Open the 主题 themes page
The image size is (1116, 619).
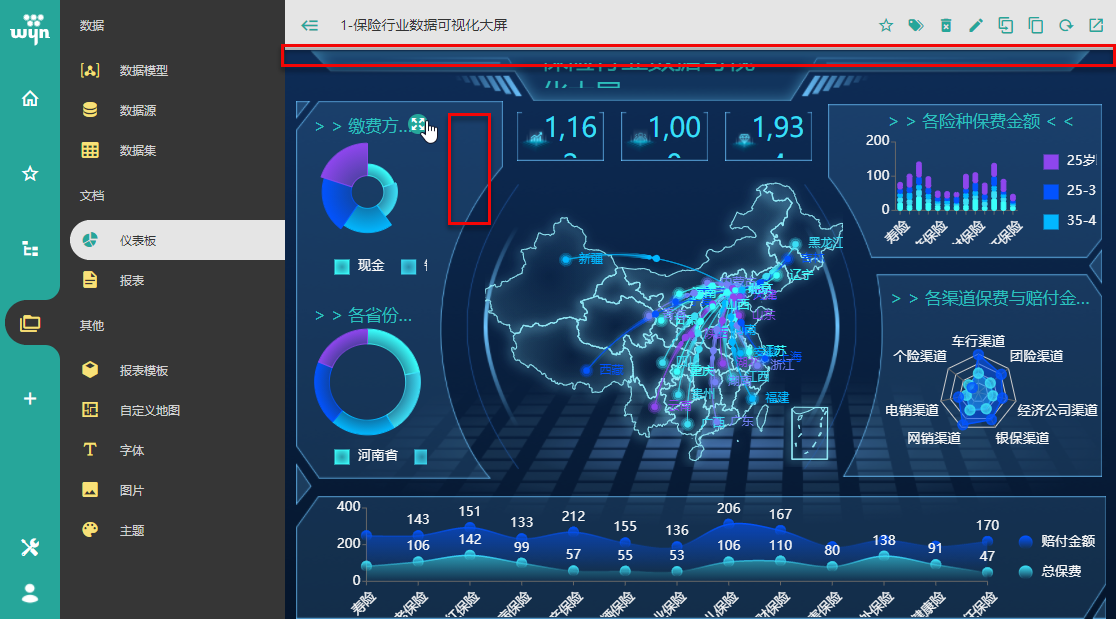pos(131,531)
